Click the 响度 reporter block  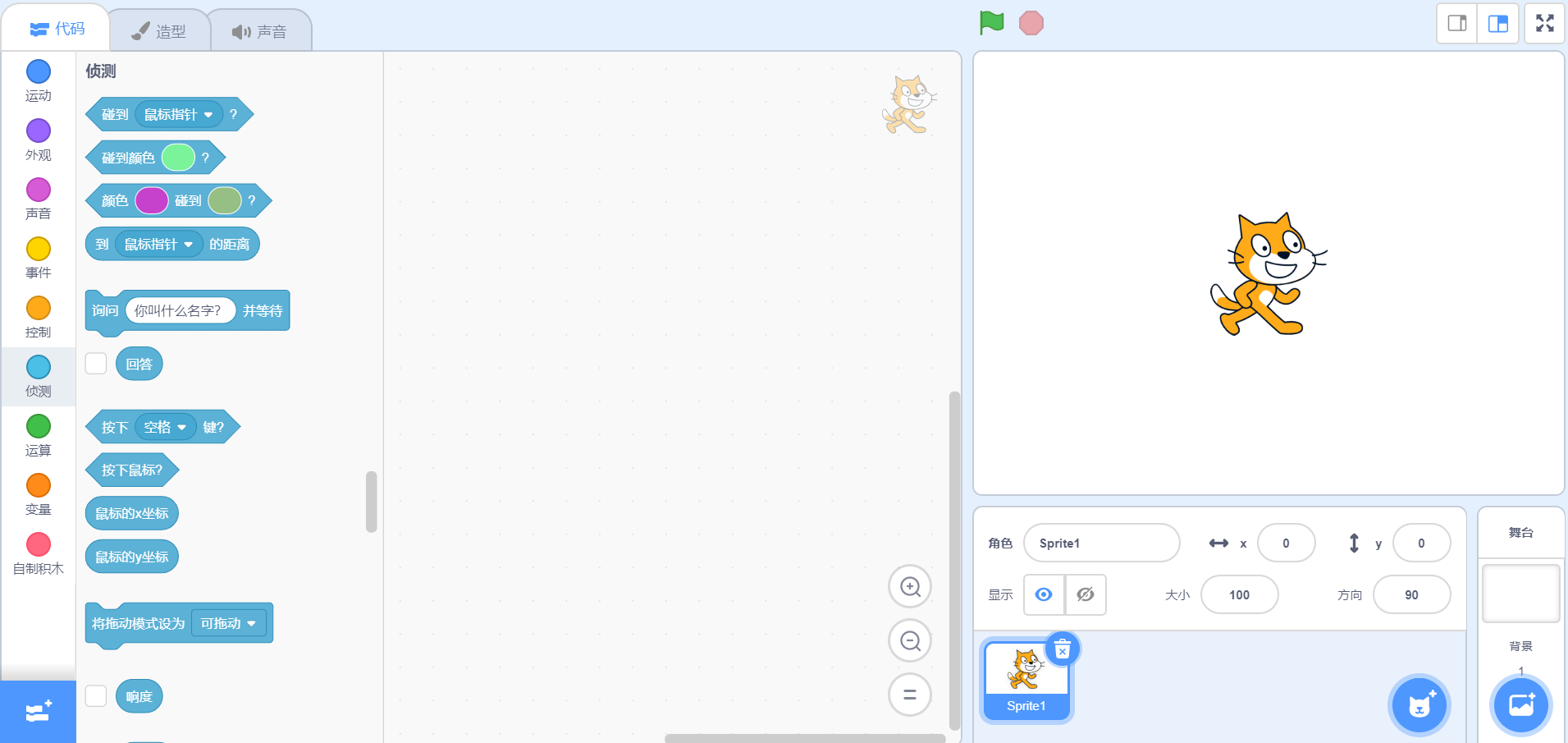[x=139, y=696]
